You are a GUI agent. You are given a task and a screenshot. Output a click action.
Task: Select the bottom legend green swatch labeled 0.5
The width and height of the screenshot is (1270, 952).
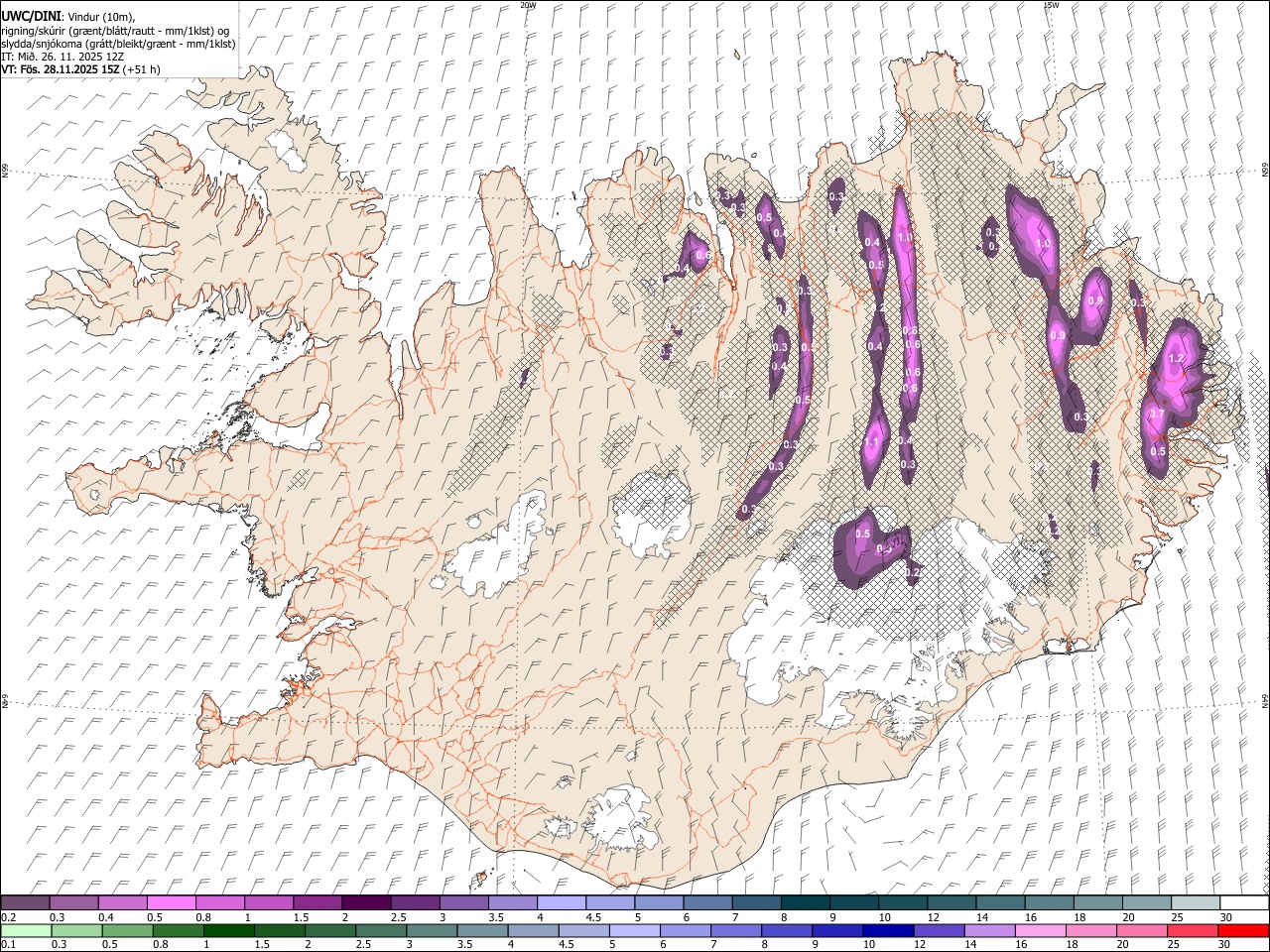127,930
